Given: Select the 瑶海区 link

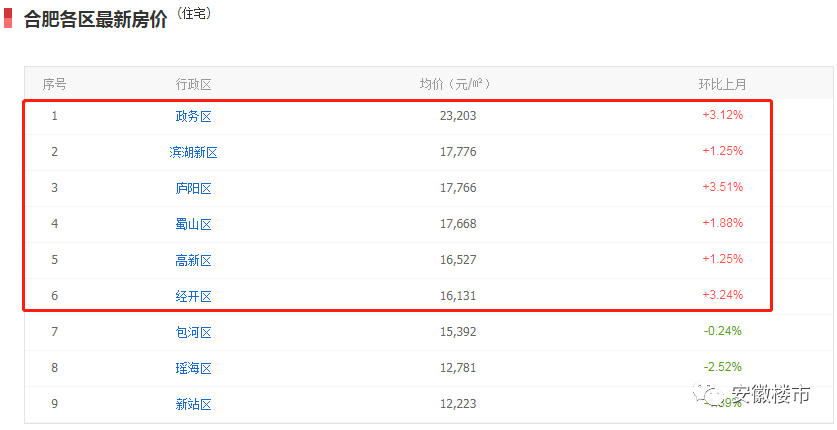Looking at the screenshot, I should [193, 368].
